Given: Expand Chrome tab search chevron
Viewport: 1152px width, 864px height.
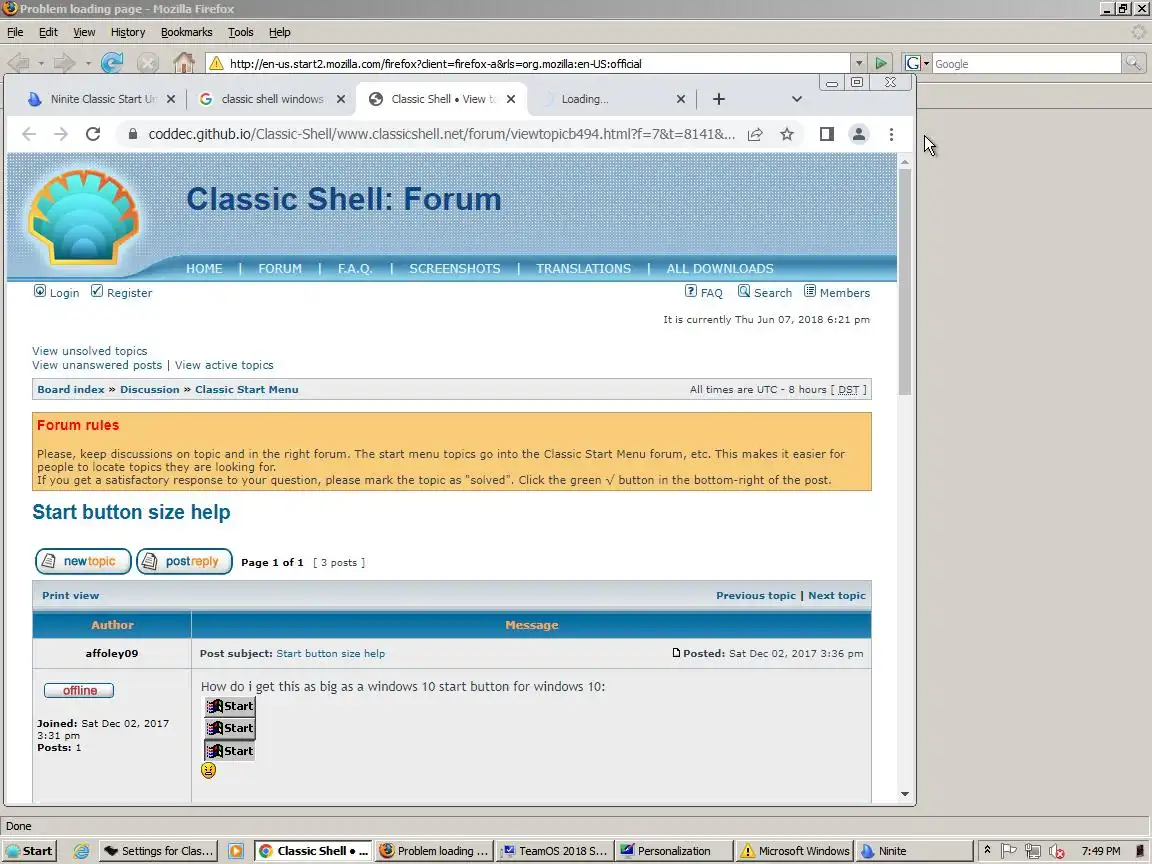Looking at the screenshot, I should click(x=796, y=99).
